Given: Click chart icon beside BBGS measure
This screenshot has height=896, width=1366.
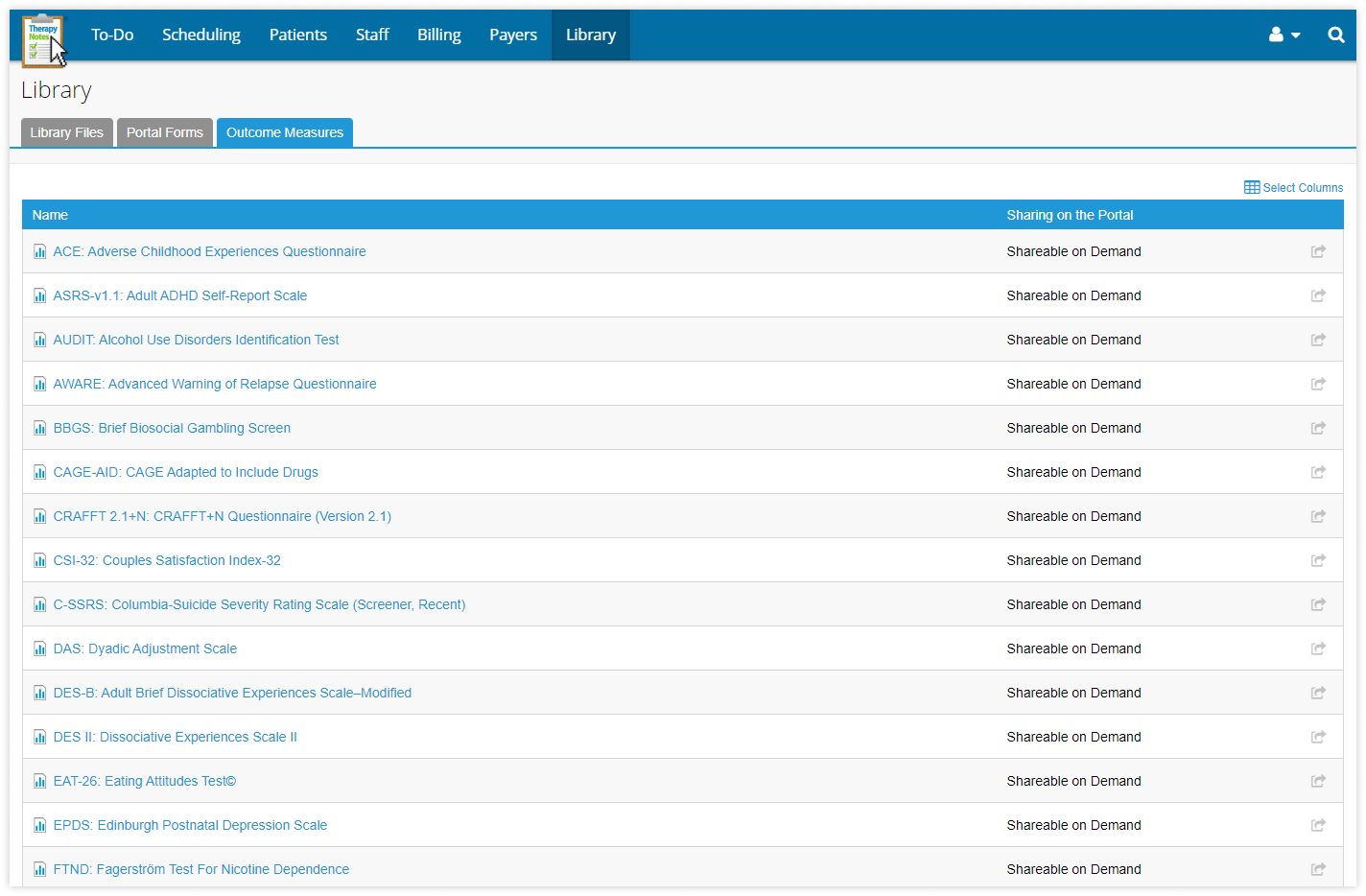Looking at the screenshot, I should (39, 428).
